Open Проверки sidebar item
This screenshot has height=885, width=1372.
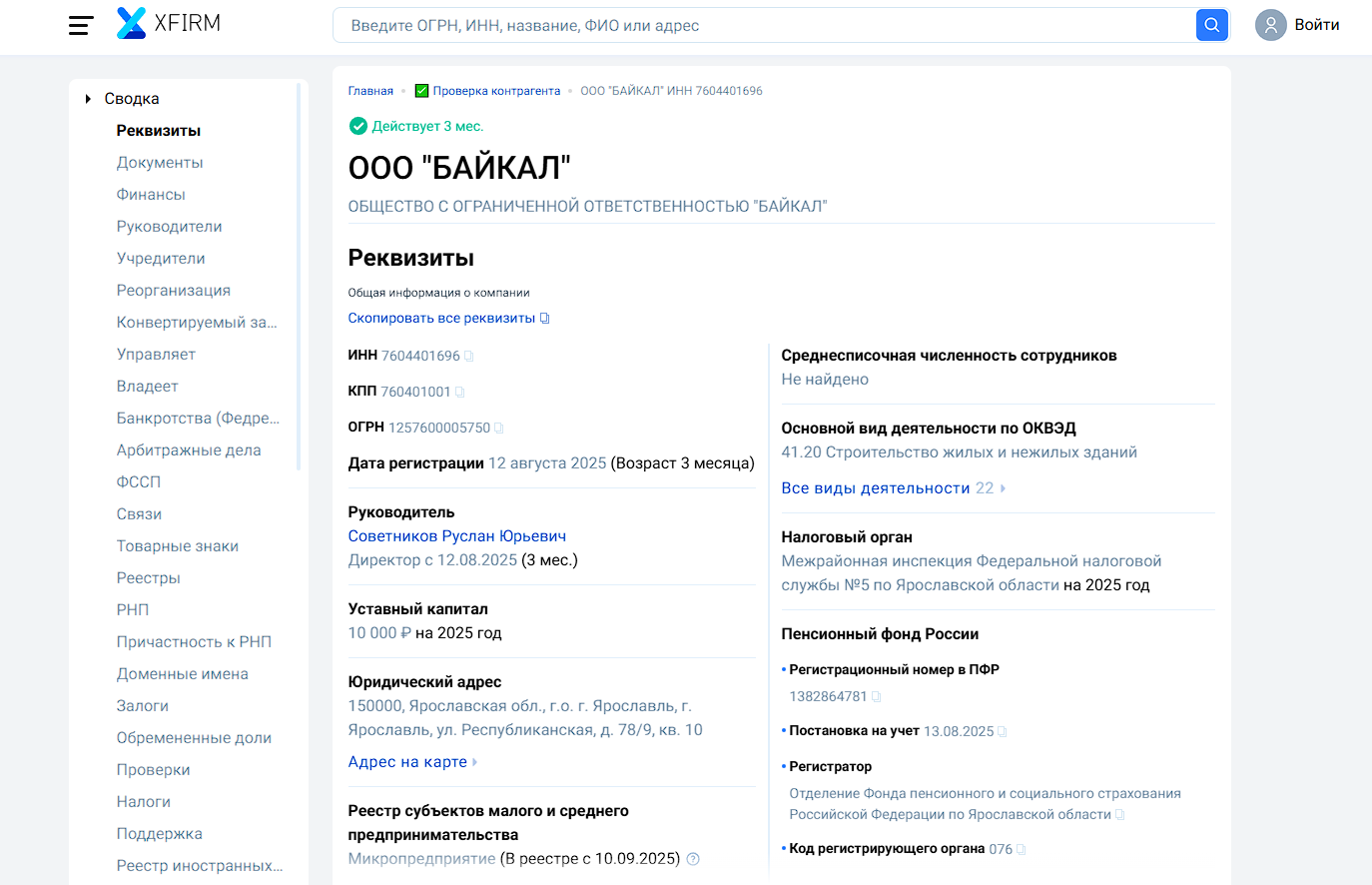click(153, 770)
